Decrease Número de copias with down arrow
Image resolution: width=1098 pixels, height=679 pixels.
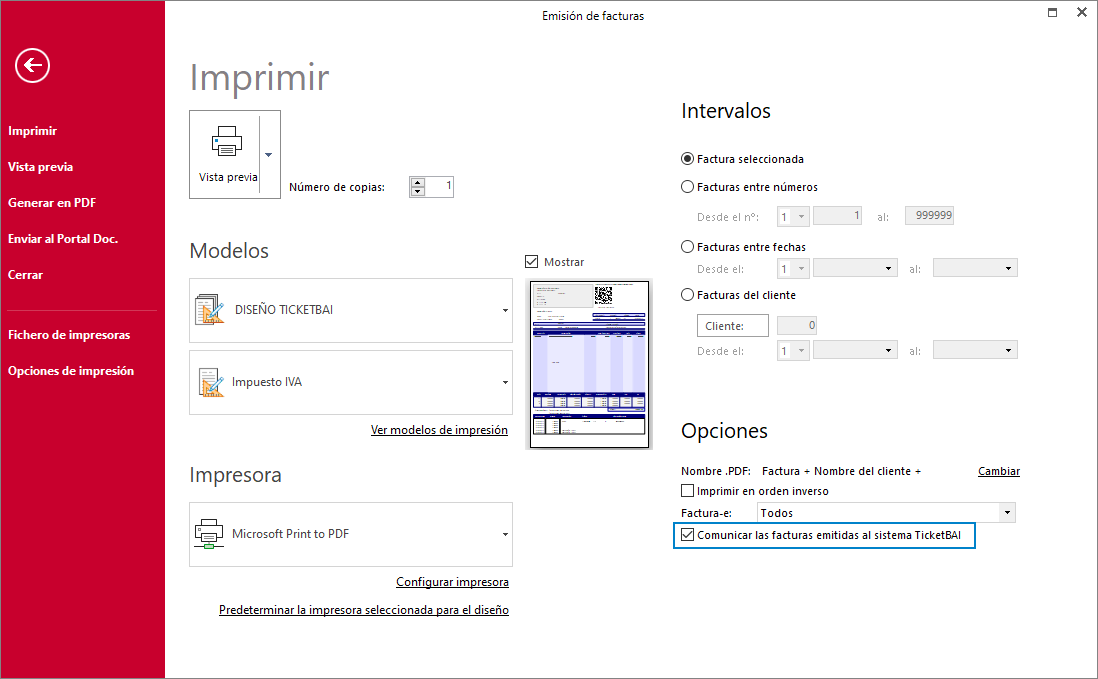[418, 191]
